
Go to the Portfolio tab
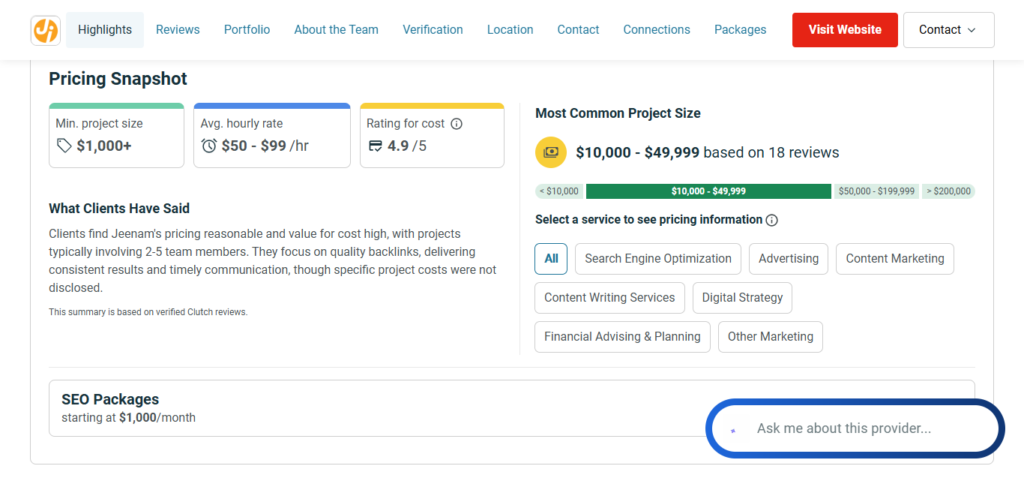[x=247, y=30]
